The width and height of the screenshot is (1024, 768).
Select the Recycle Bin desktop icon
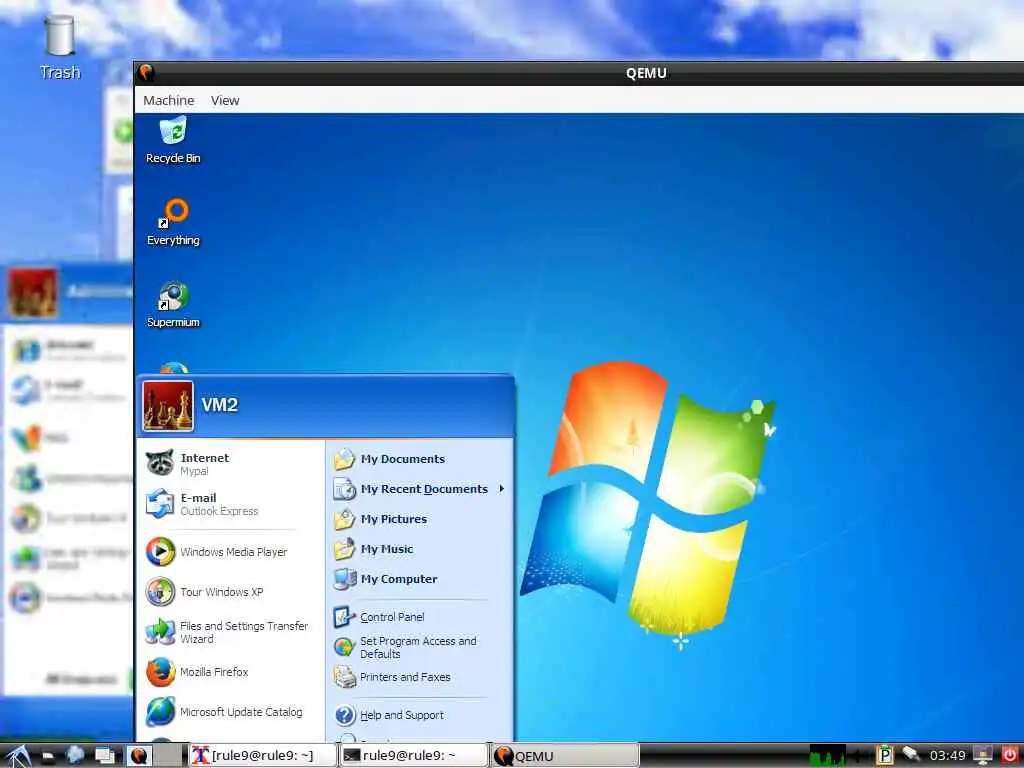click(173, 140)
